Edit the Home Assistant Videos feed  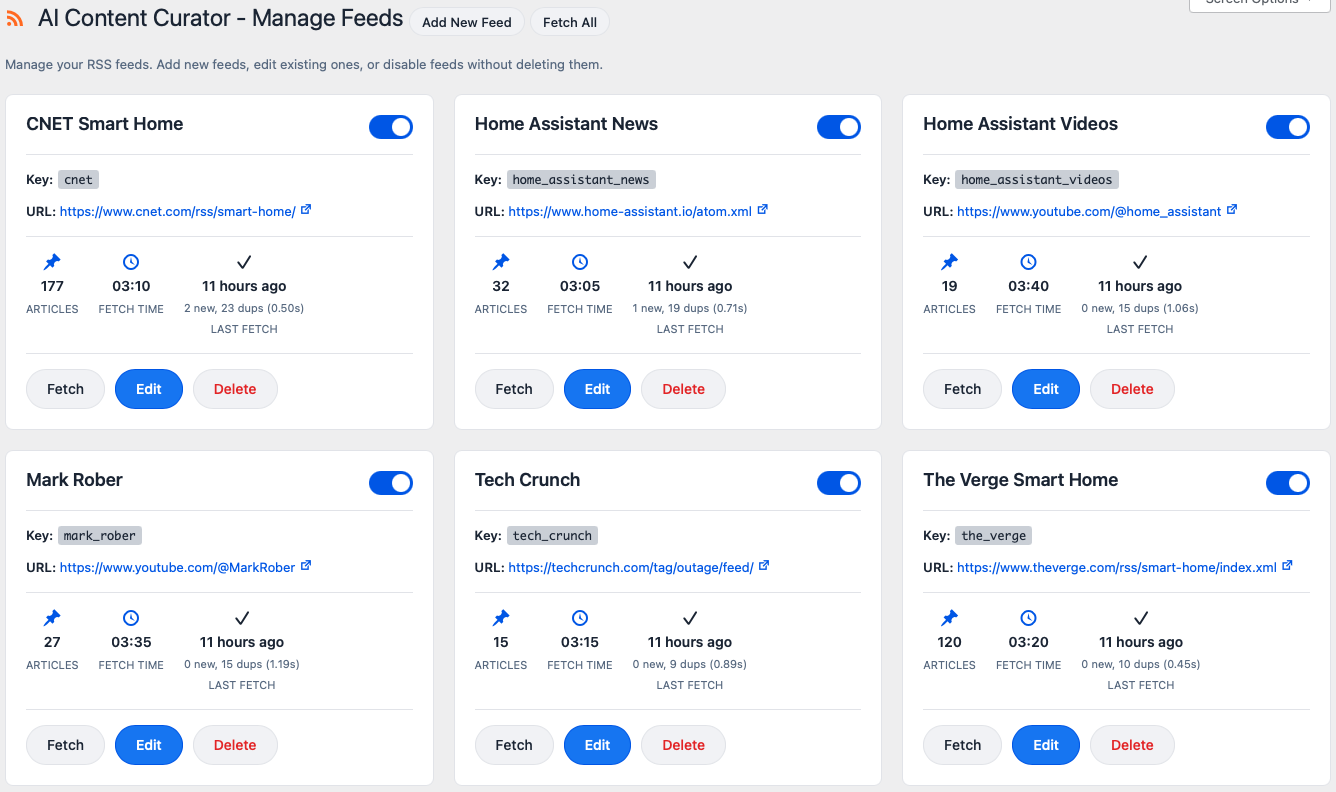click(1046, 389)
